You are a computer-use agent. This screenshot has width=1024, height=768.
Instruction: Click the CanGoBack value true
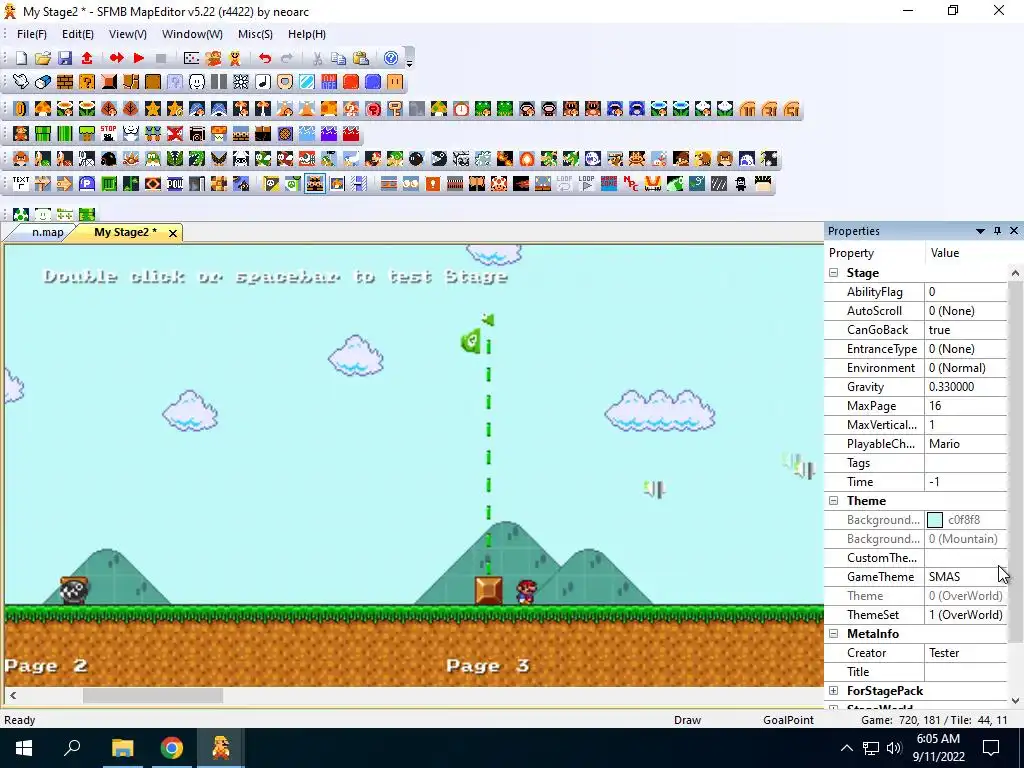coord(966,330)
